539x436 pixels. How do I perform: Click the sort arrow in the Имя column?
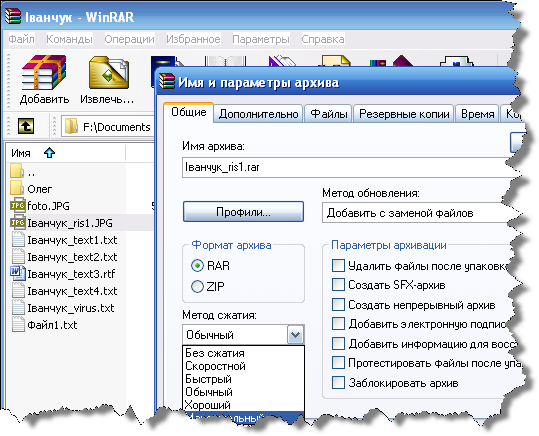click(50, 153)
